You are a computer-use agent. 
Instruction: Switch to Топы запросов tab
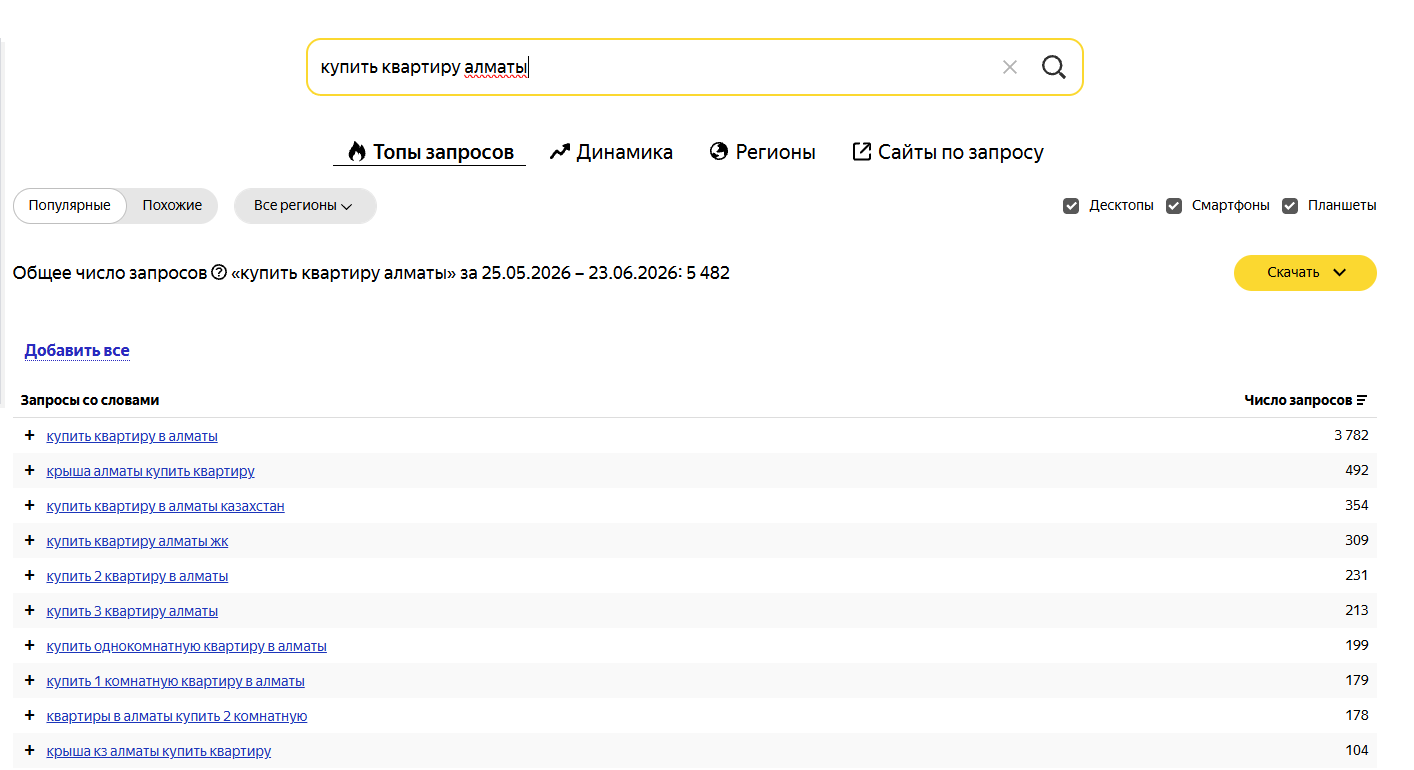[x=430, y=152]
